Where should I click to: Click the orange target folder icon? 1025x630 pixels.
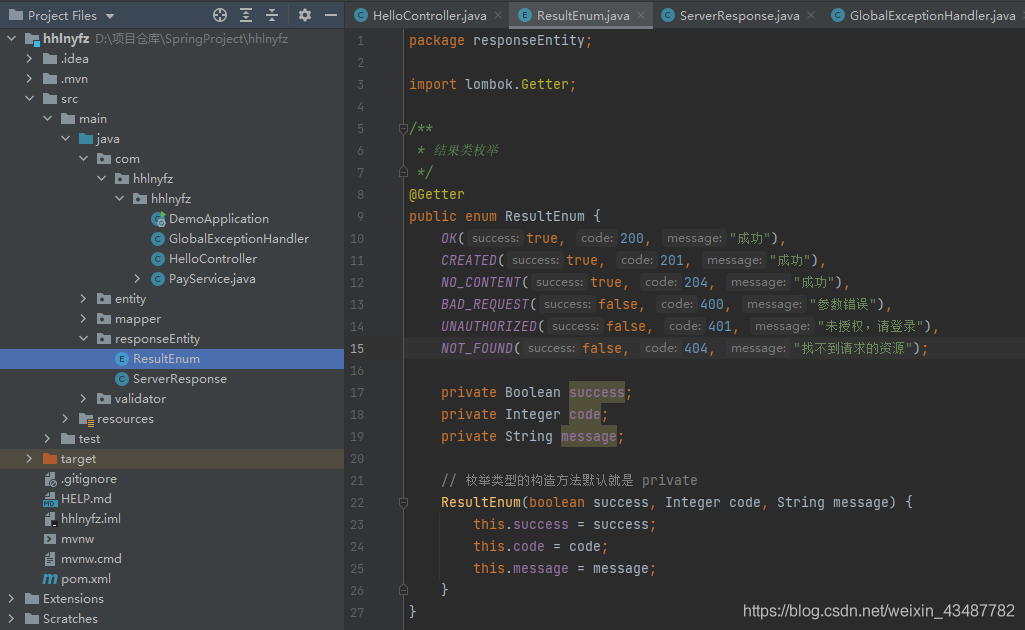click(50, 459)
